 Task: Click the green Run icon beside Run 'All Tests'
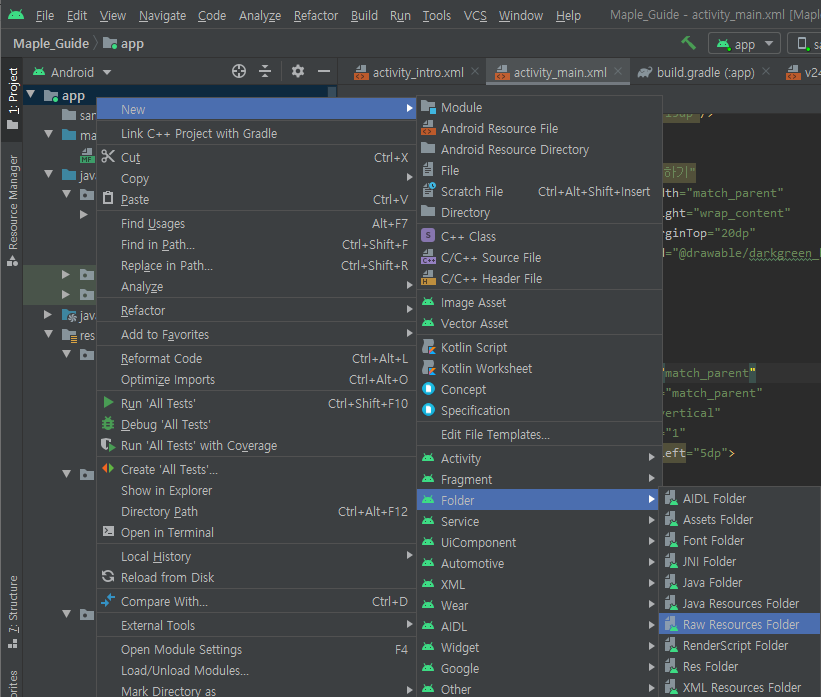coord(108,403)
